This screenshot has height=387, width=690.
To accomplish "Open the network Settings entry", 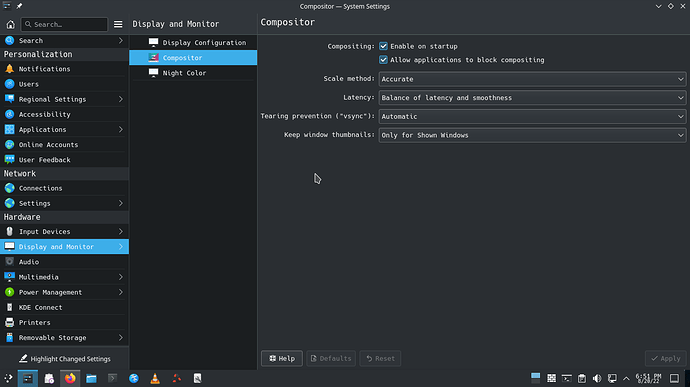I will (x=64, y=203).
